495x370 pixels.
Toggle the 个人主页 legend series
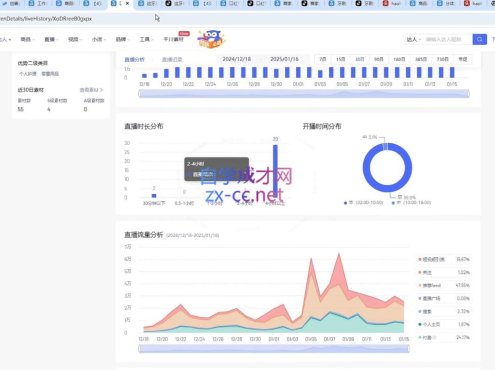coord(444,324)
